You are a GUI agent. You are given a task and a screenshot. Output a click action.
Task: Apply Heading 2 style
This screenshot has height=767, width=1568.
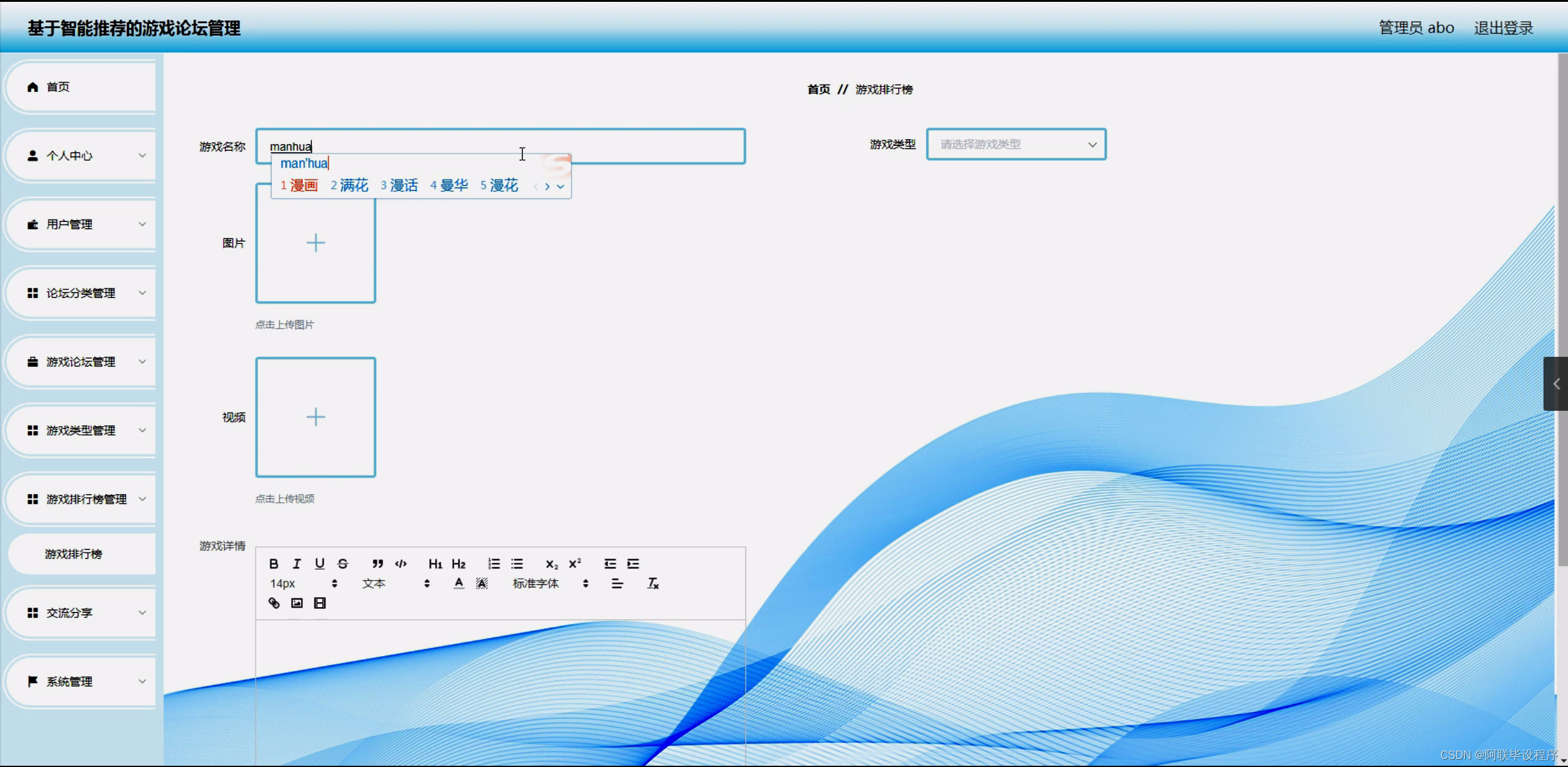coord(459,563)
